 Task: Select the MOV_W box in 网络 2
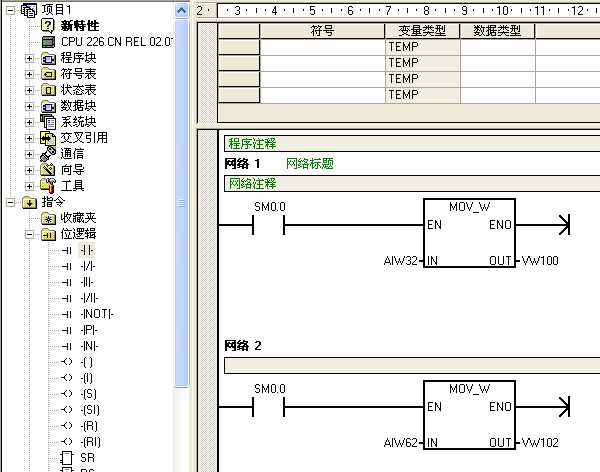coord(470,415)
